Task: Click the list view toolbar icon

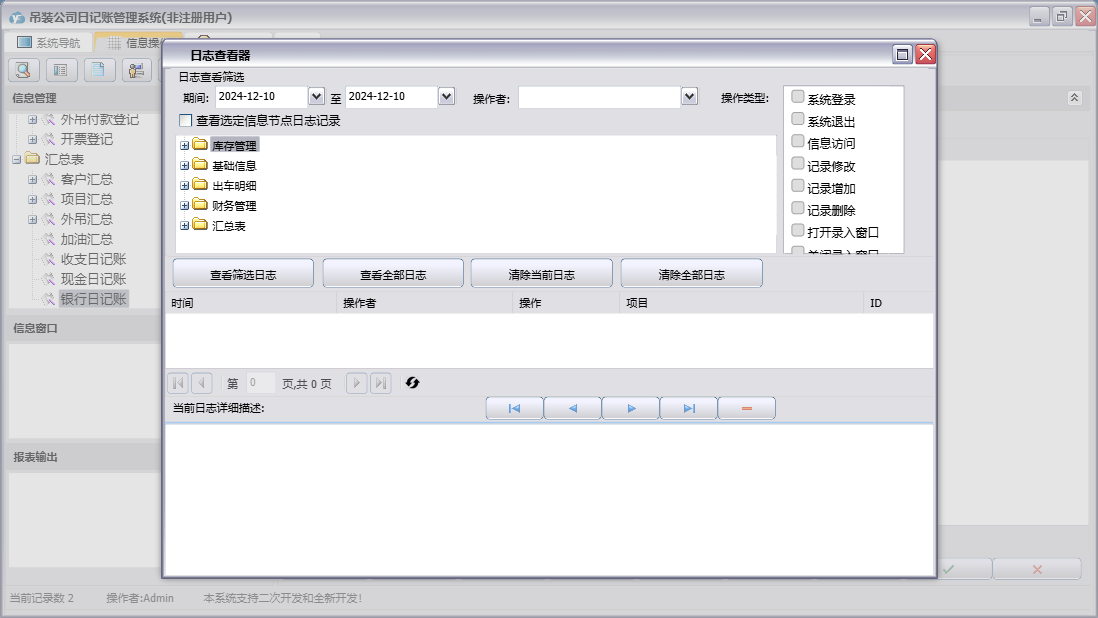Action: [x=61, y=70]
